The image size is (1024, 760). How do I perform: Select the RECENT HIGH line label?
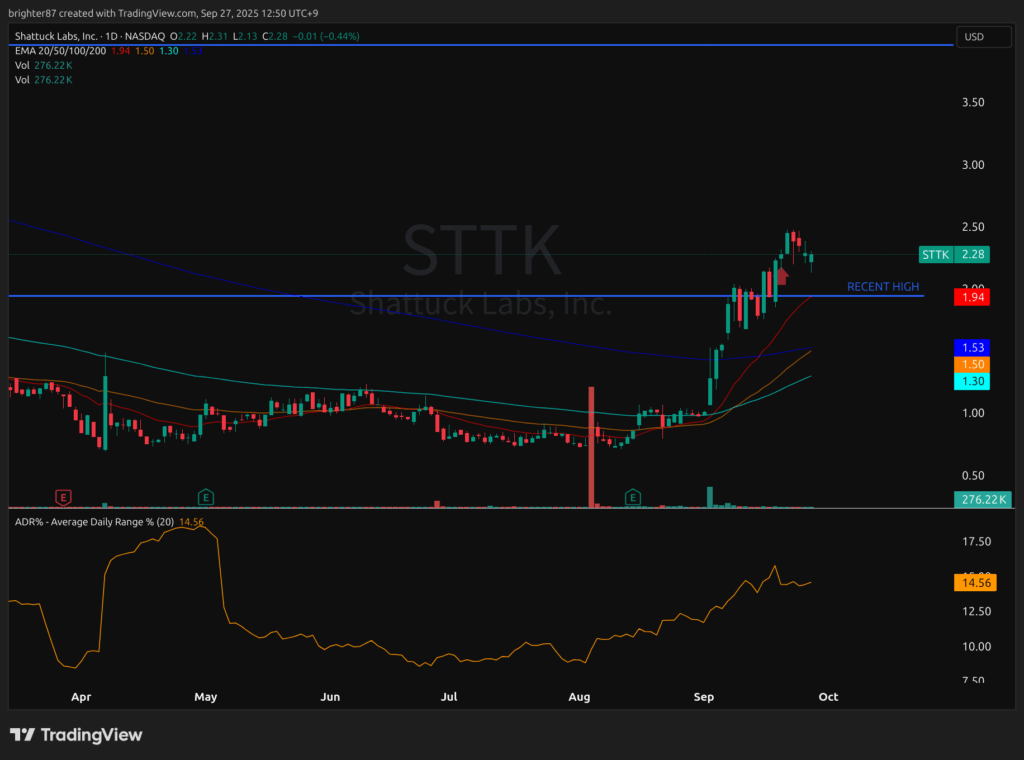883,287
